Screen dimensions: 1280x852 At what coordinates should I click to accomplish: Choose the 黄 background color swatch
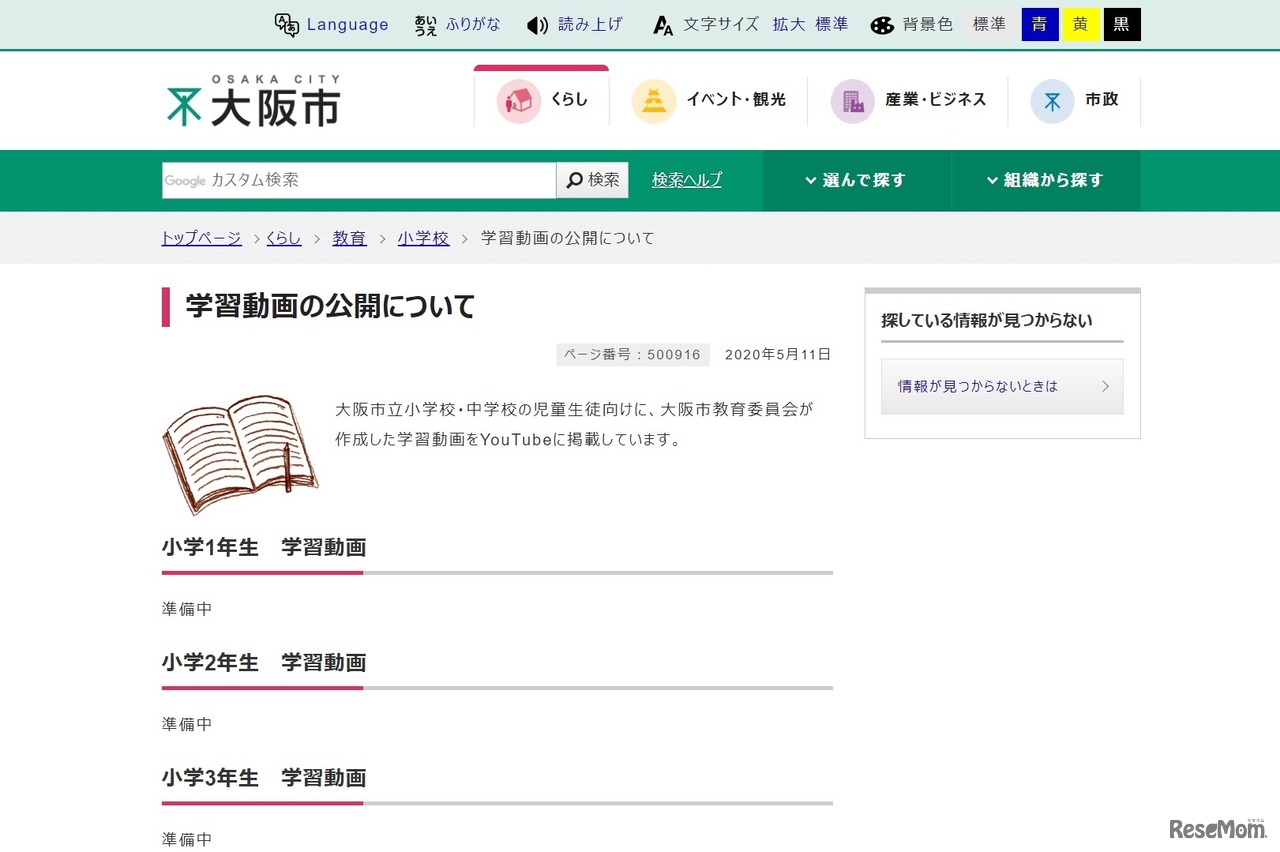1080,24
